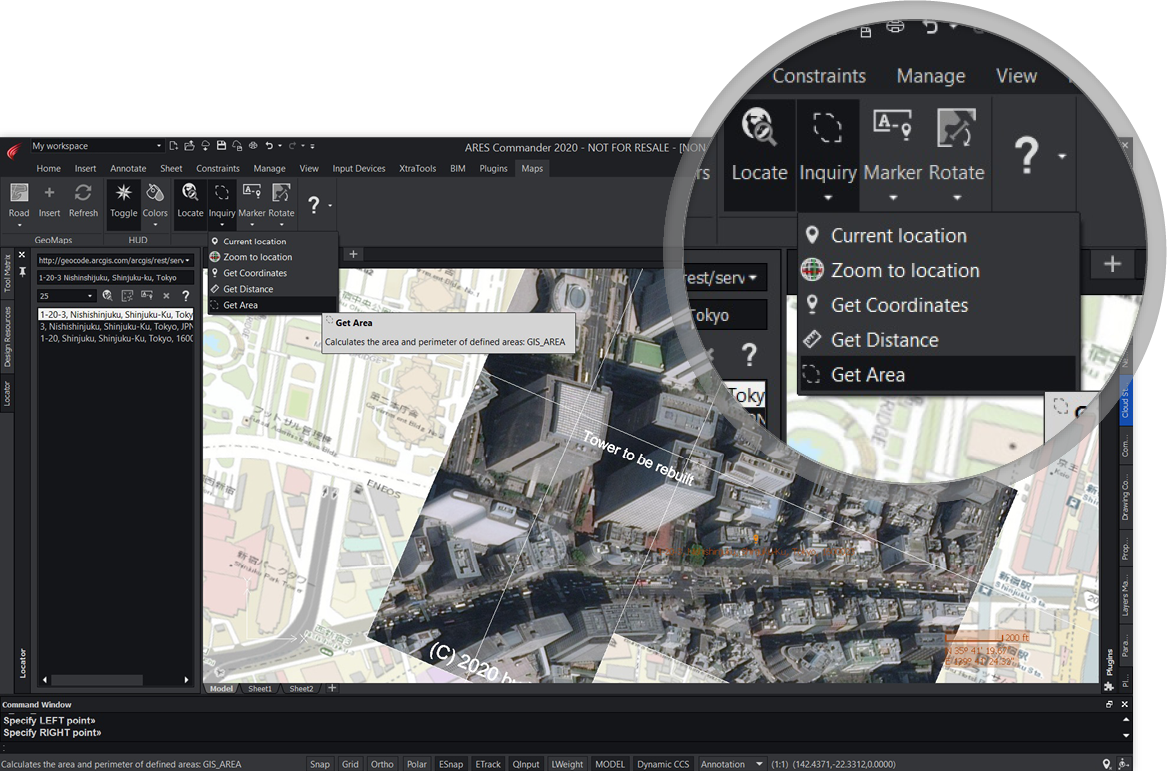Open the Annotation scale dropdown in status bar
Screen dimensions: 1167x771
pos(760,764)
